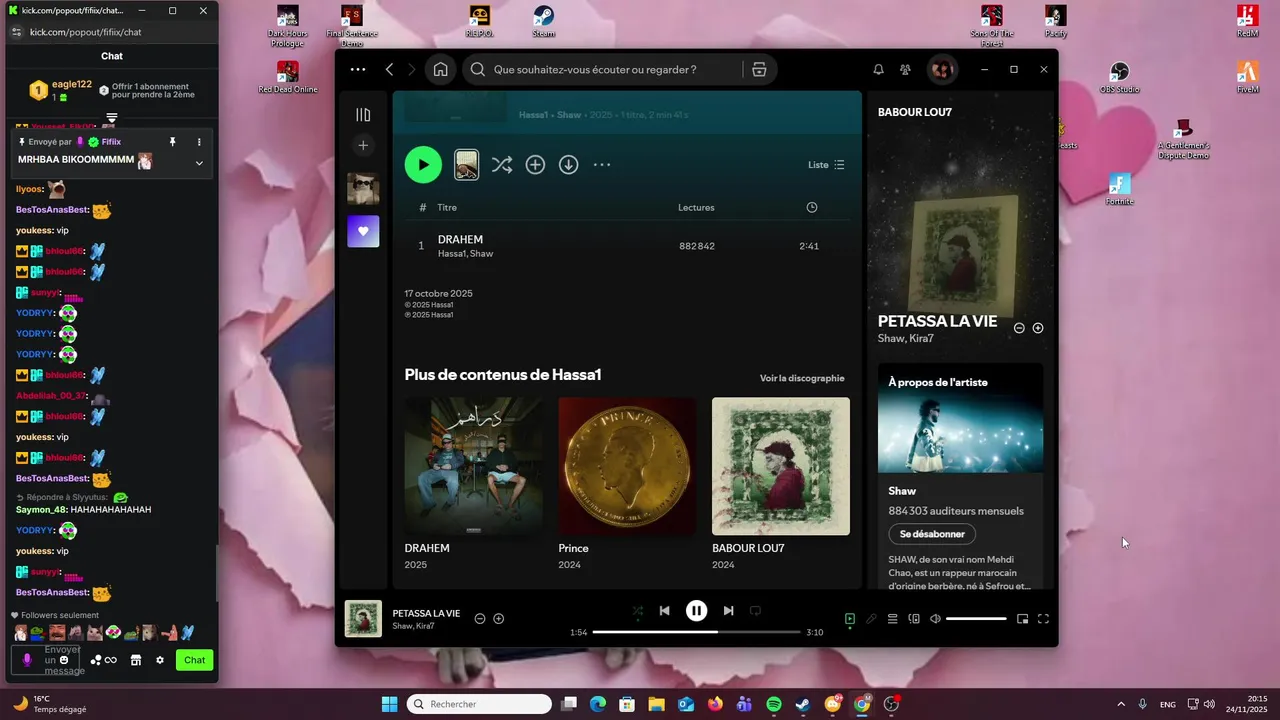
Task: Open the Windows Start menu
Action: coord(389,704)
